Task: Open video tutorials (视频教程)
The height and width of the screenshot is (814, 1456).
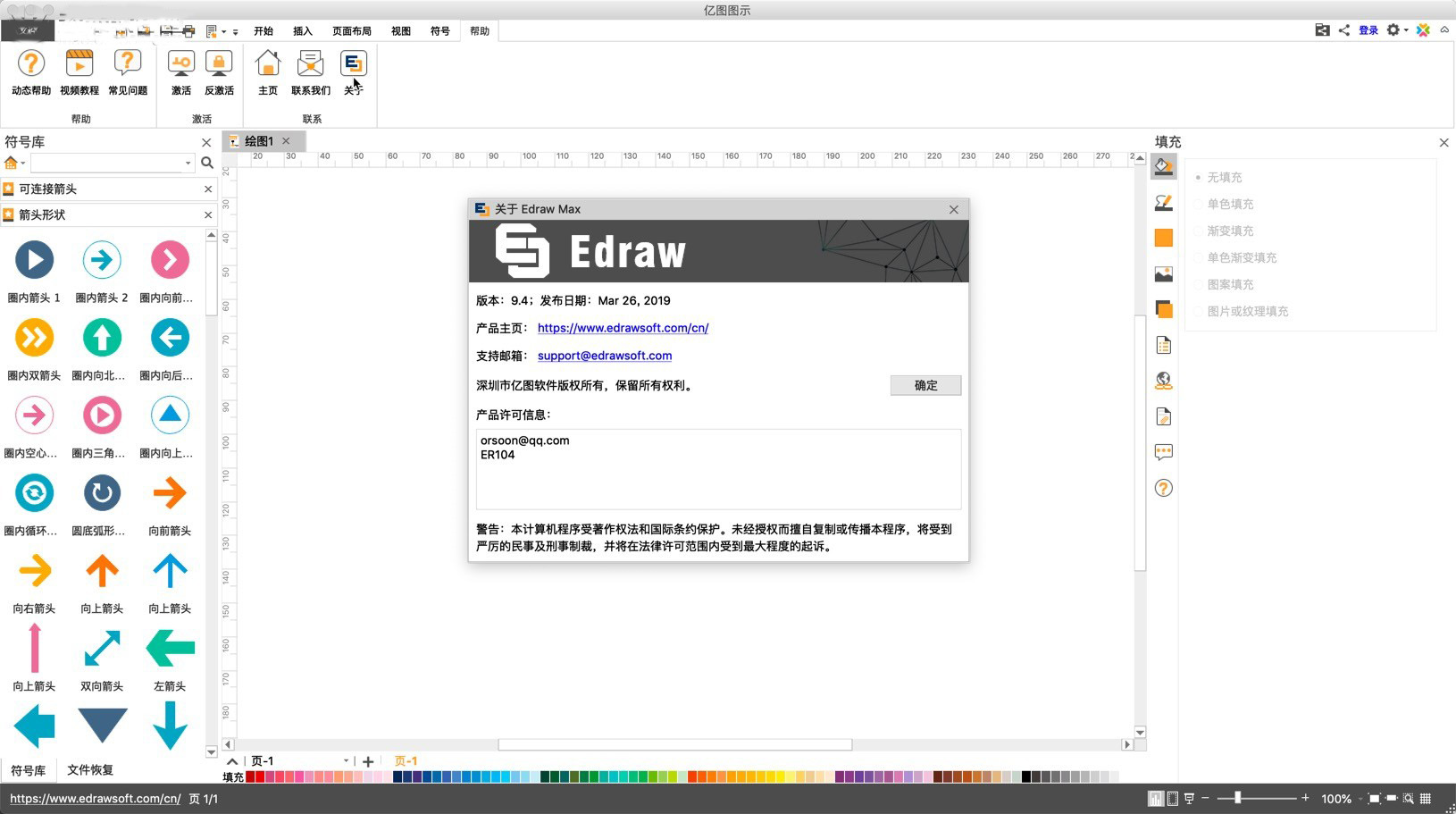Action: coord(79,63)
